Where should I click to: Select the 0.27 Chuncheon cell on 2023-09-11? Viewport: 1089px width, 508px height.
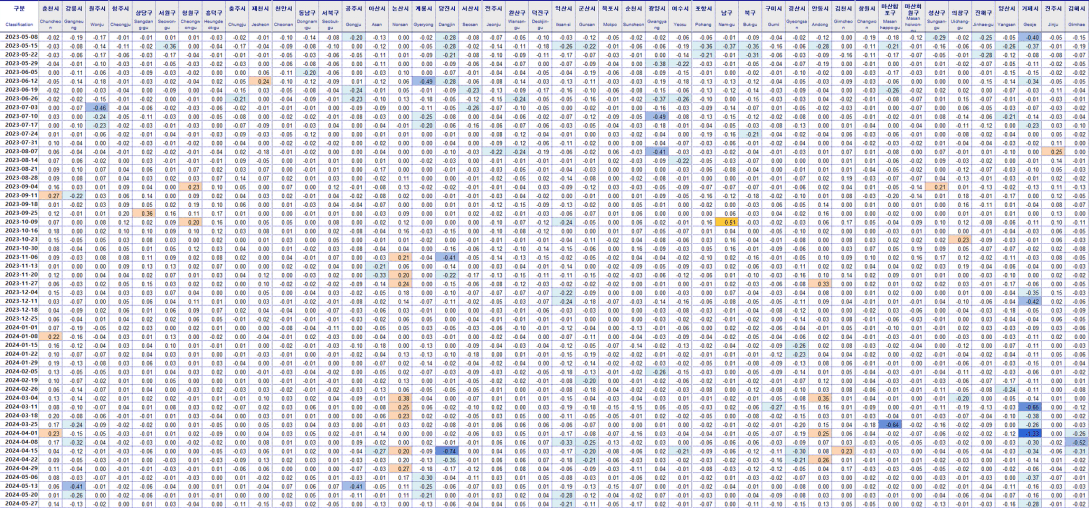click(53, 195)
